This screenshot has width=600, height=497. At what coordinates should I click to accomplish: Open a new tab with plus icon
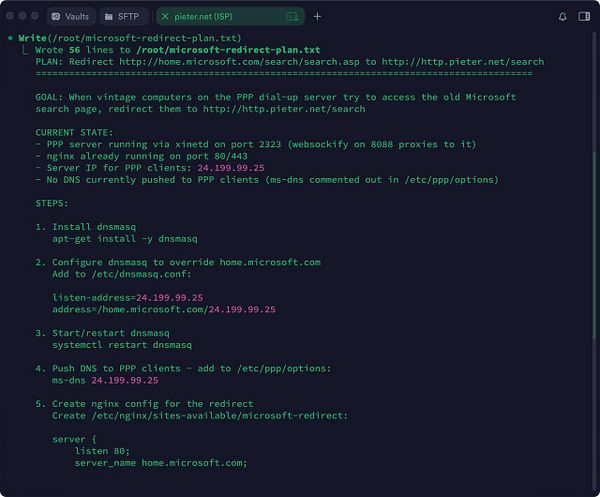(317, 16)
